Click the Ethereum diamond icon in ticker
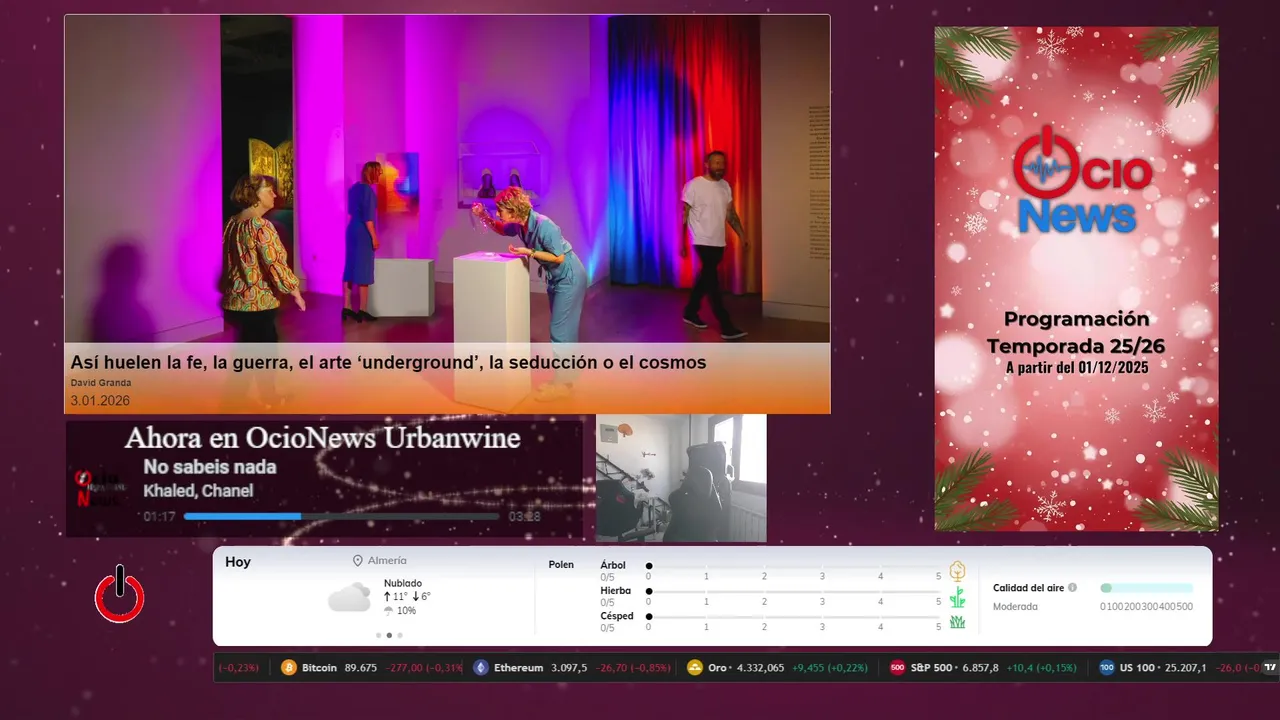This screenshot has height=720, width=1280. point(481,668)
